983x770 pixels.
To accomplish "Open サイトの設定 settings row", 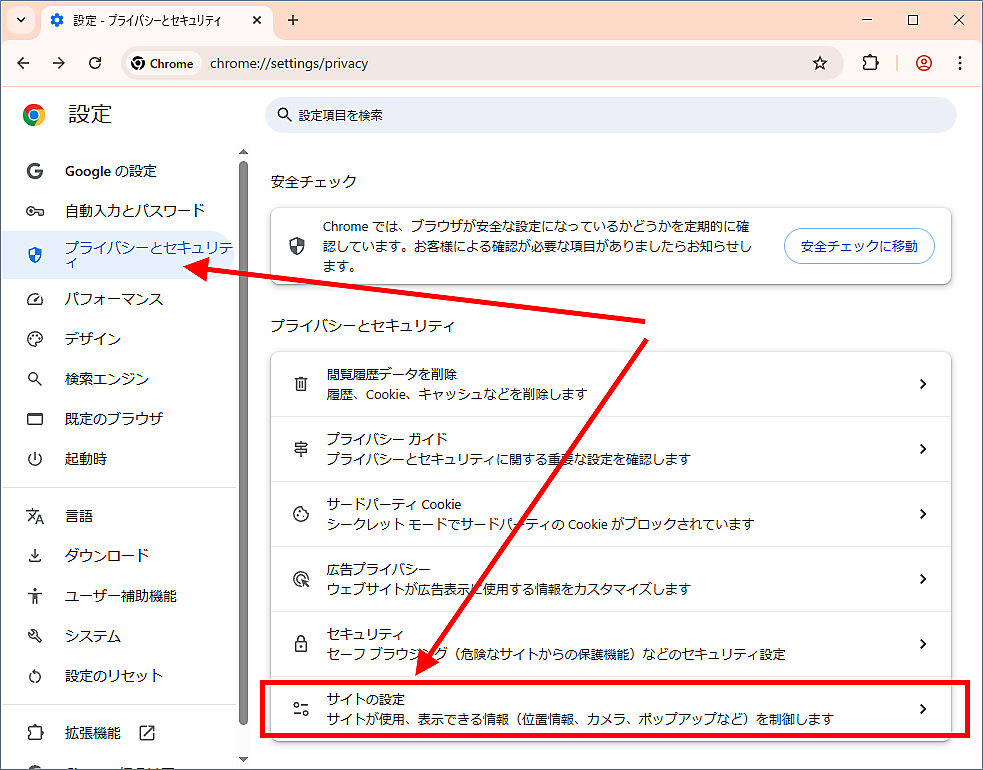I will (x=610, y=709).
